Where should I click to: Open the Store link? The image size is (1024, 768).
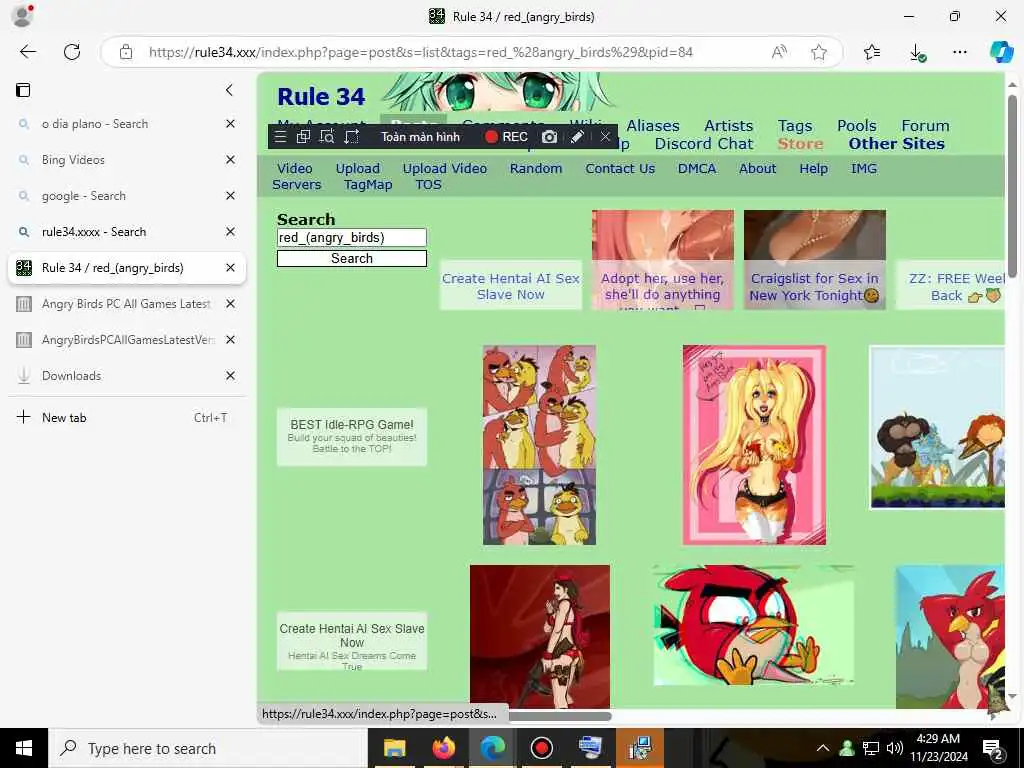pyautogui.click(x=800, y=144)
